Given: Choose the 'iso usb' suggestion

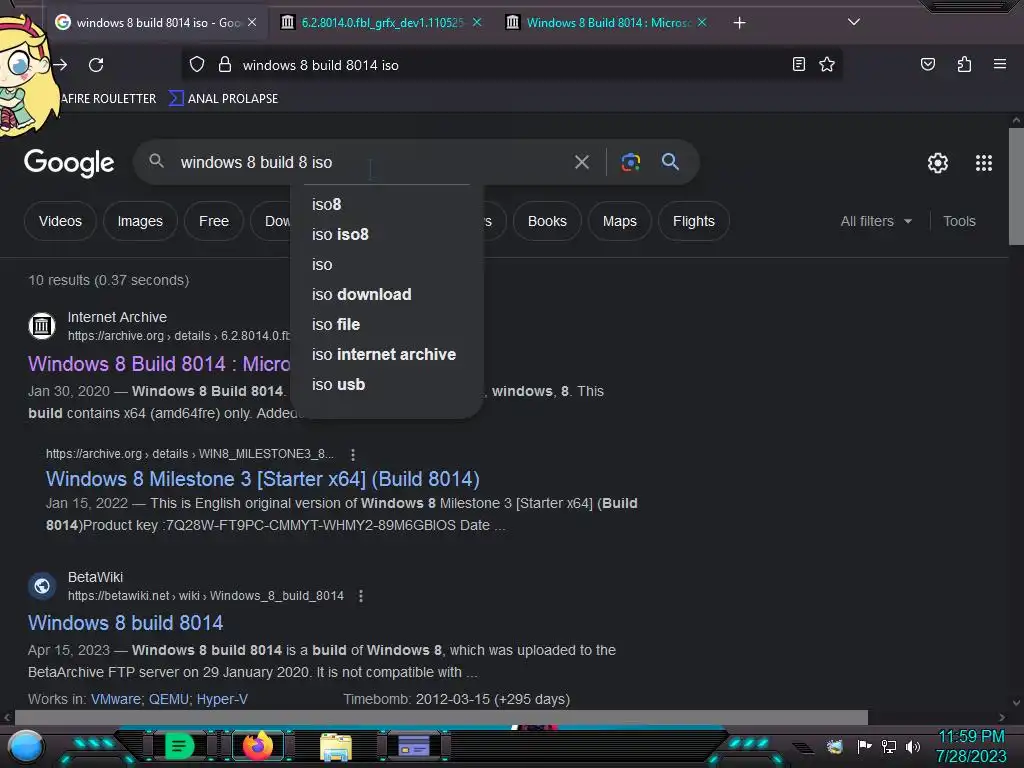Looking at the screenshot, I should tap(387, 385).
